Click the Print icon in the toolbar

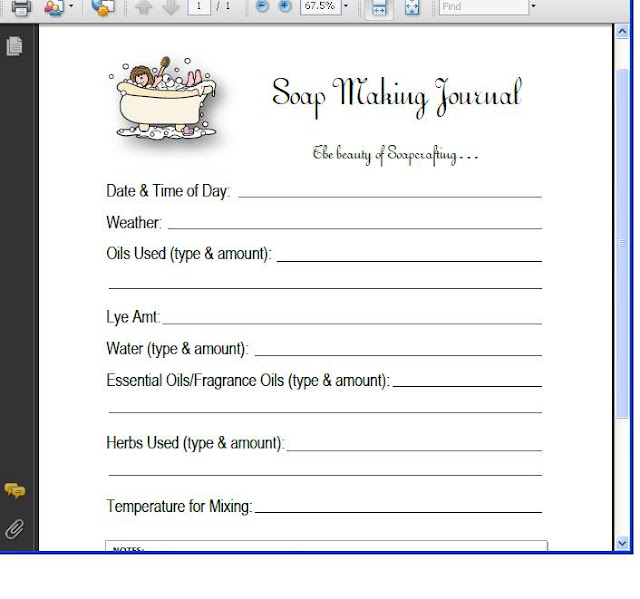click(21, 7)
